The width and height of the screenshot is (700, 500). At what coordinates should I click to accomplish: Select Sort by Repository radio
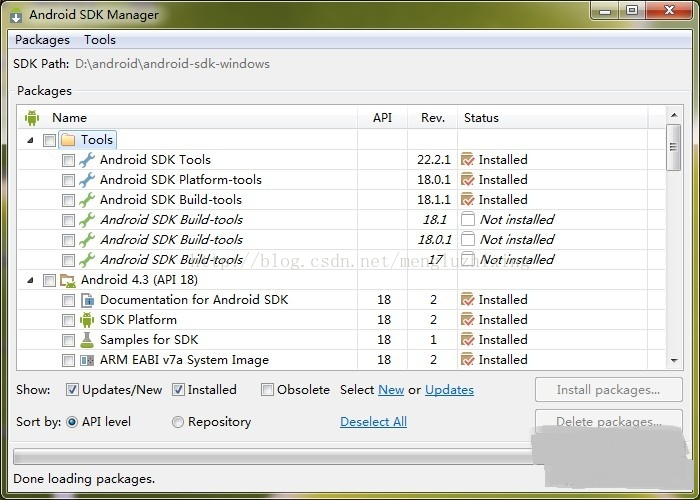[x=178, y=422]
